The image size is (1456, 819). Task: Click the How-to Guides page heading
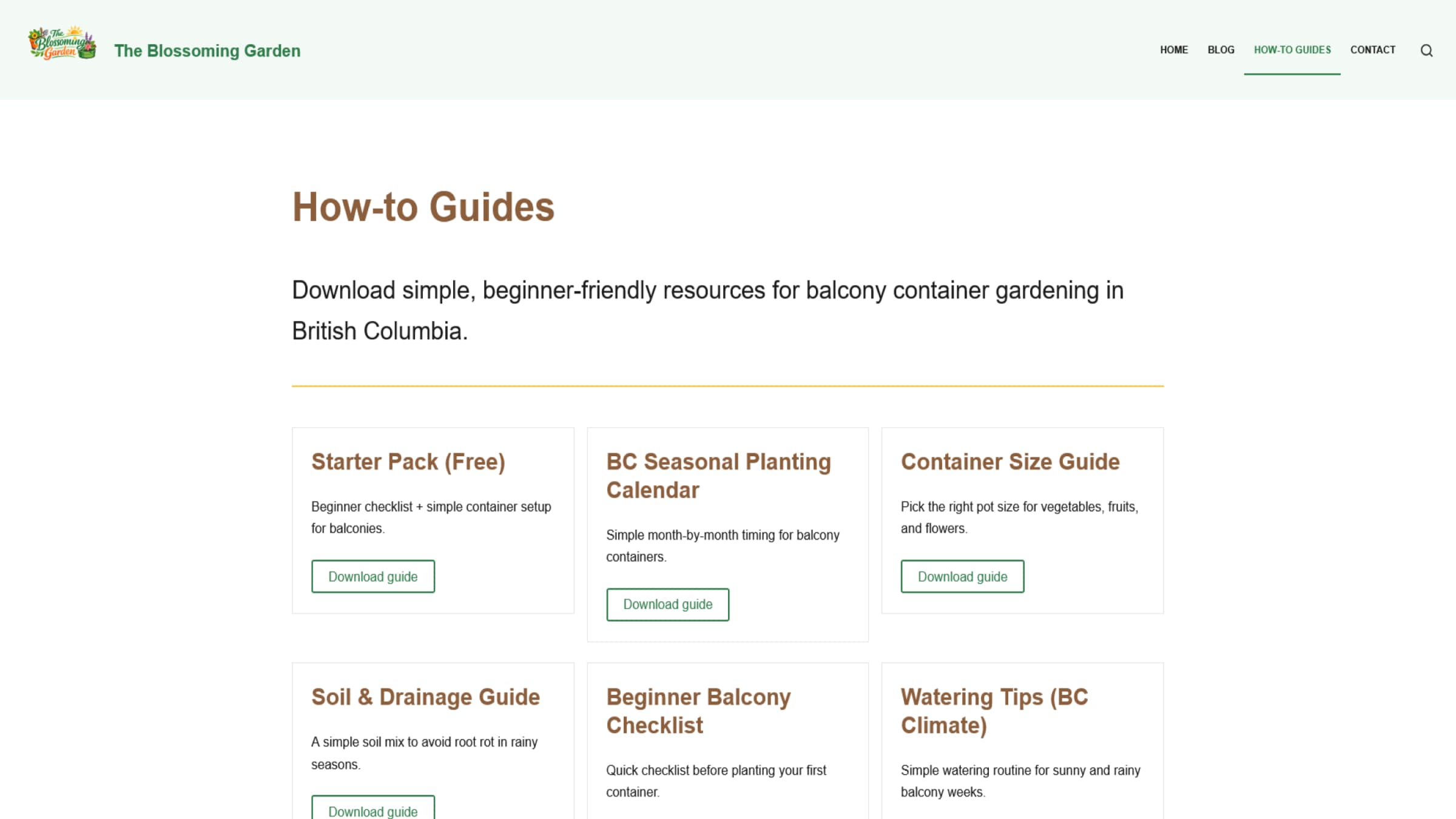coord(423,207)
